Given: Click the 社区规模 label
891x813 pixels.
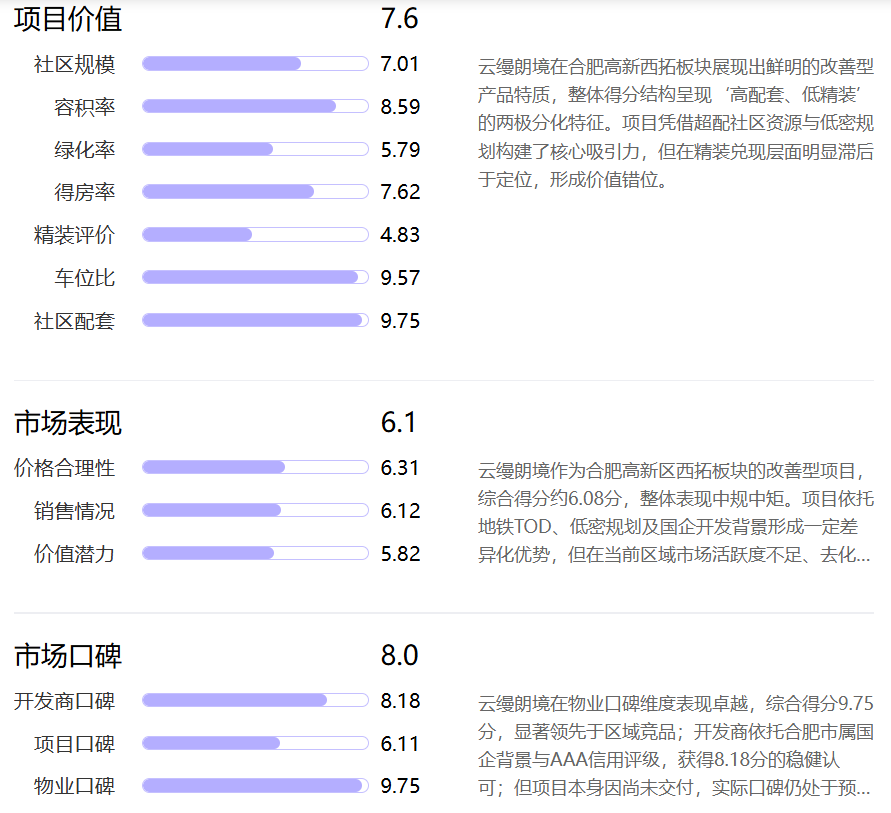Looking at the screenshot, I should [x=74, y=64].
